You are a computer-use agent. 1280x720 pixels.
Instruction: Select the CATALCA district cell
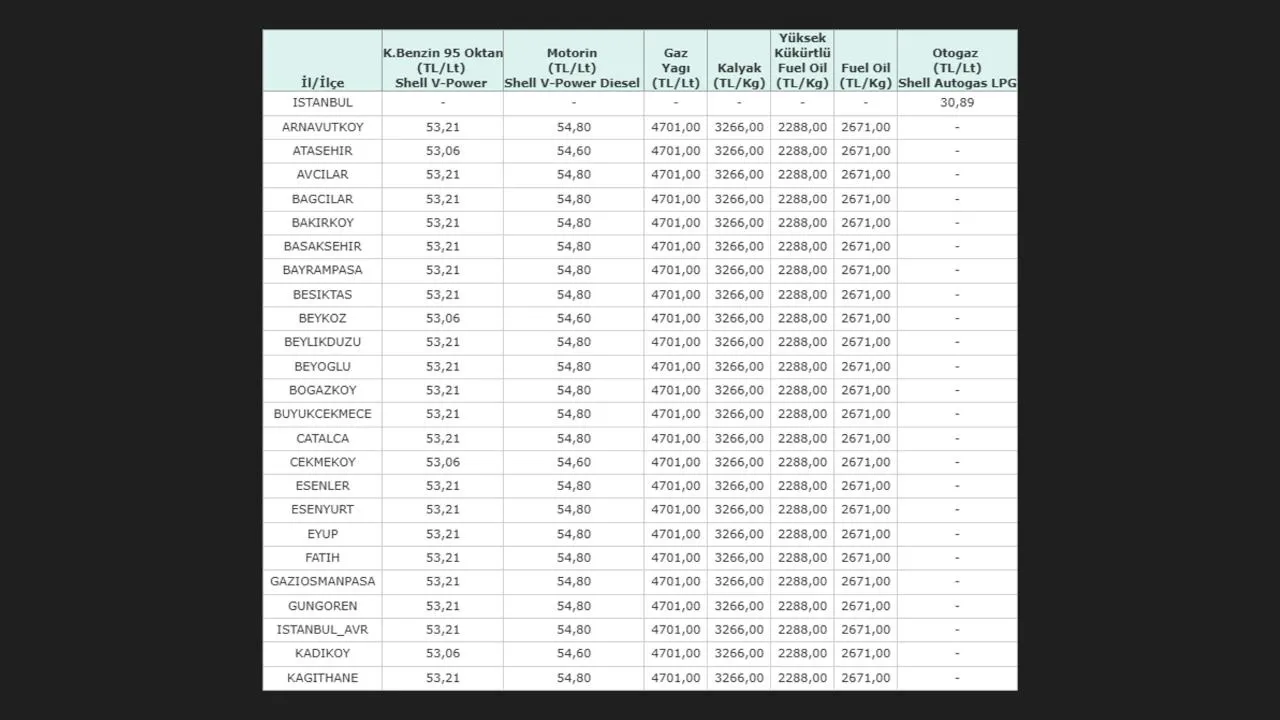322,438
